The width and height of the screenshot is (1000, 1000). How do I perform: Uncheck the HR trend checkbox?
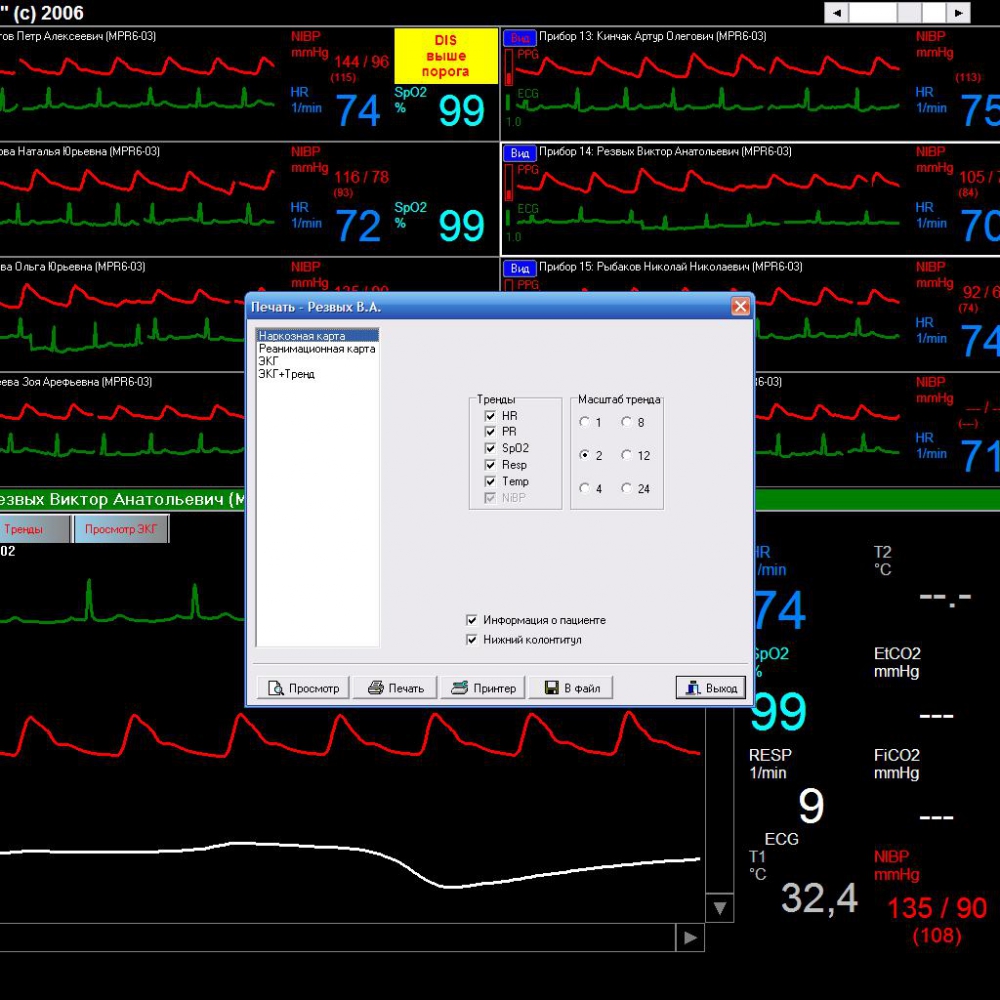click(490, 416)
